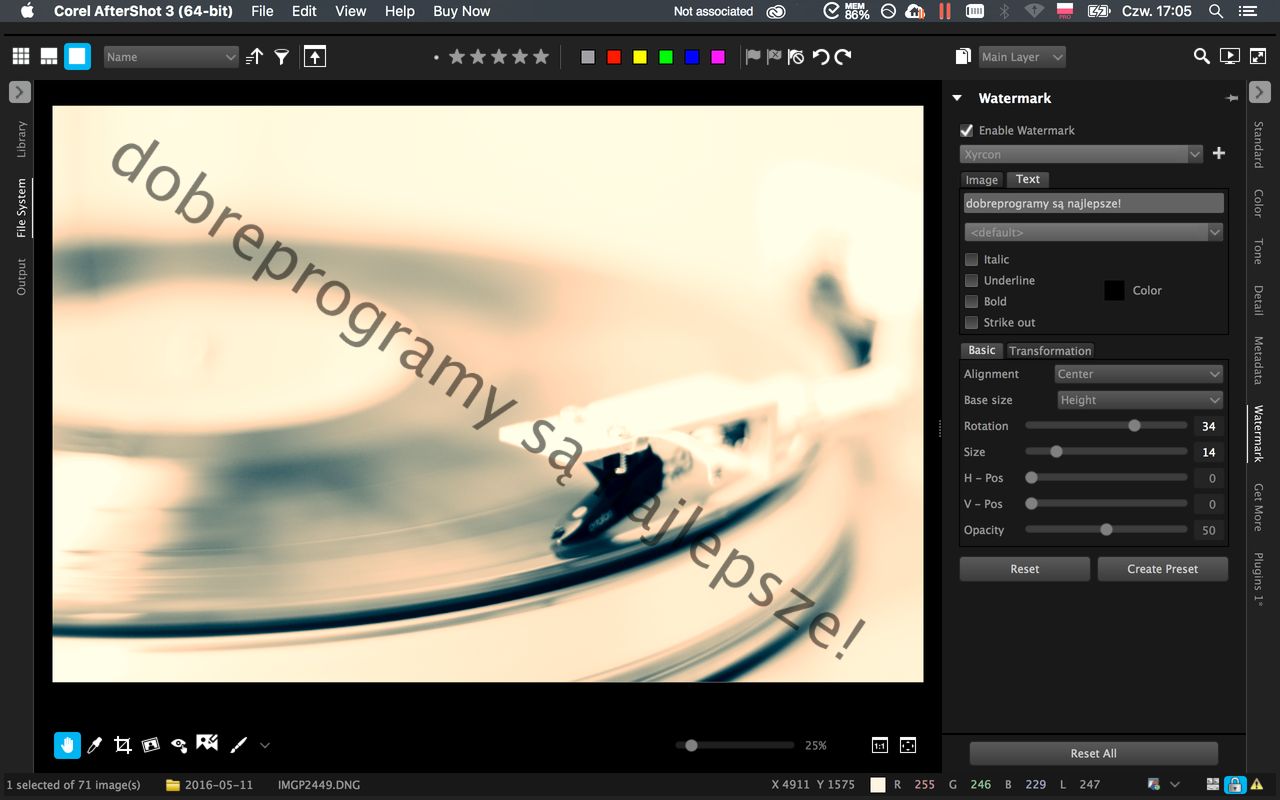Image resolution: width=1280 pixels, height=800 pixels.
Task: Pick the white balance eyedropper tool
Action: 95,745
